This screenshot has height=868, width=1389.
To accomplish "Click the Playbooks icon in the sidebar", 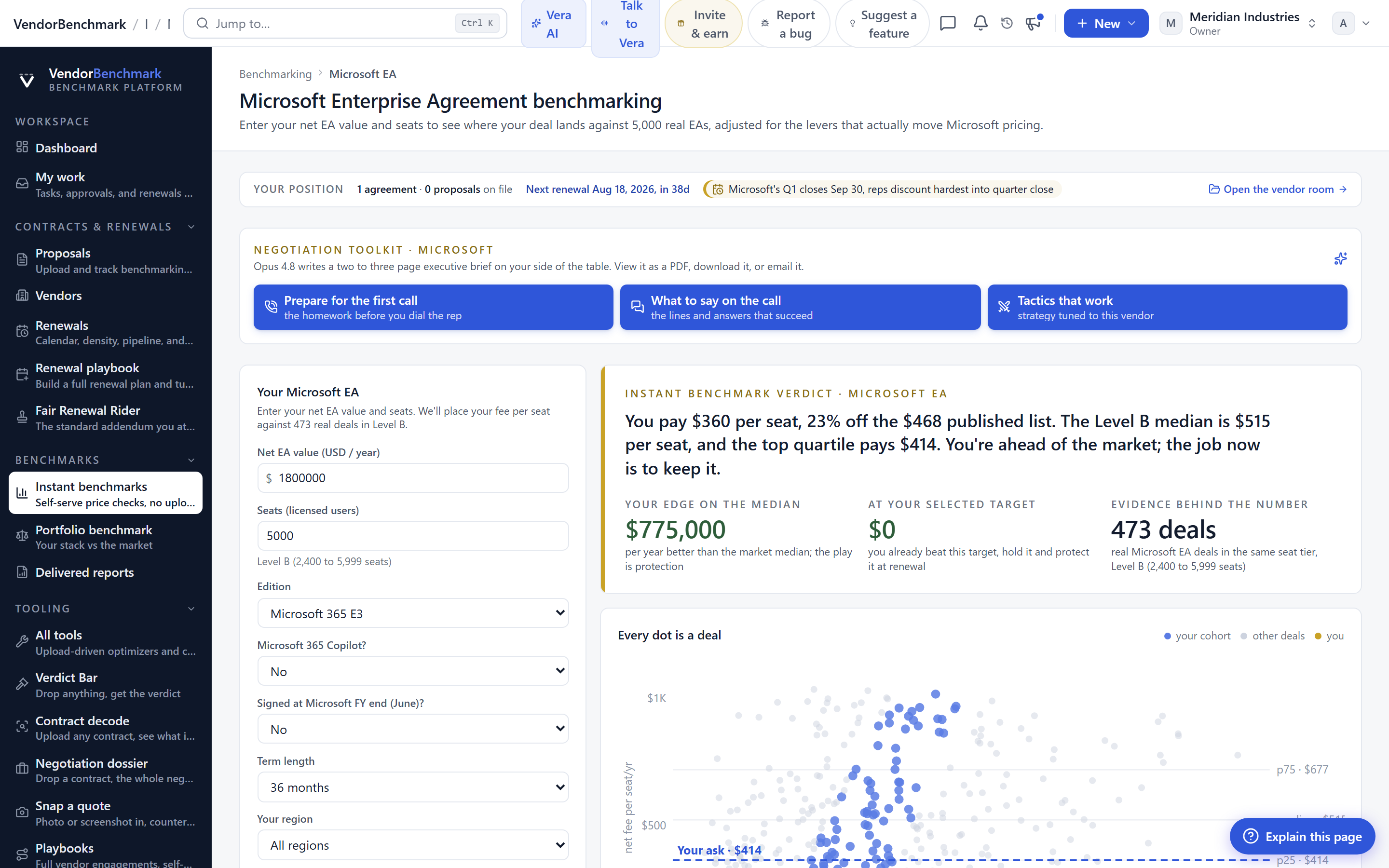I will coord(22,855).
